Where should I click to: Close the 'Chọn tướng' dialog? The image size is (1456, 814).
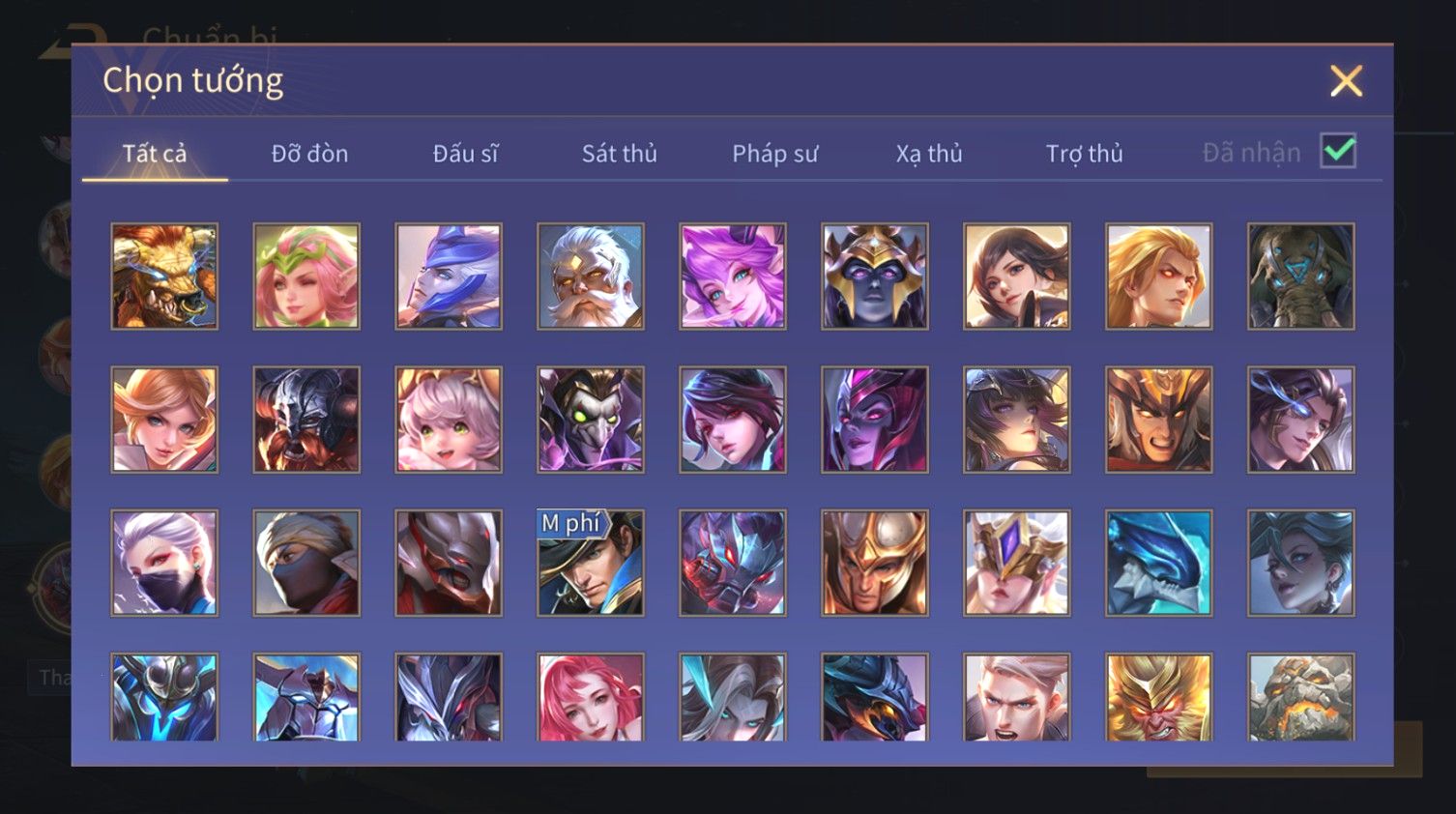(1346, 81)
